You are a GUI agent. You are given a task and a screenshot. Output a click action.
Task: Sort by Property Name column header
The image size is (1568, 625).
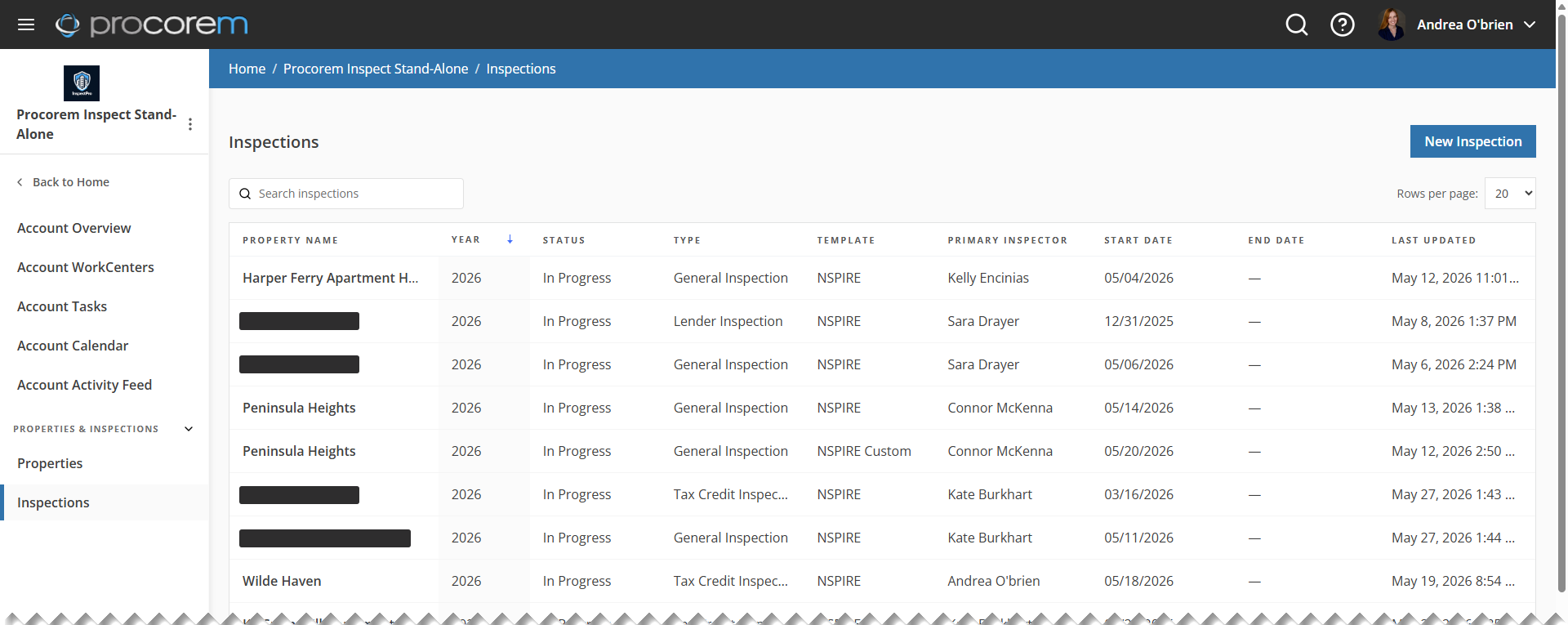coord(290,240)
